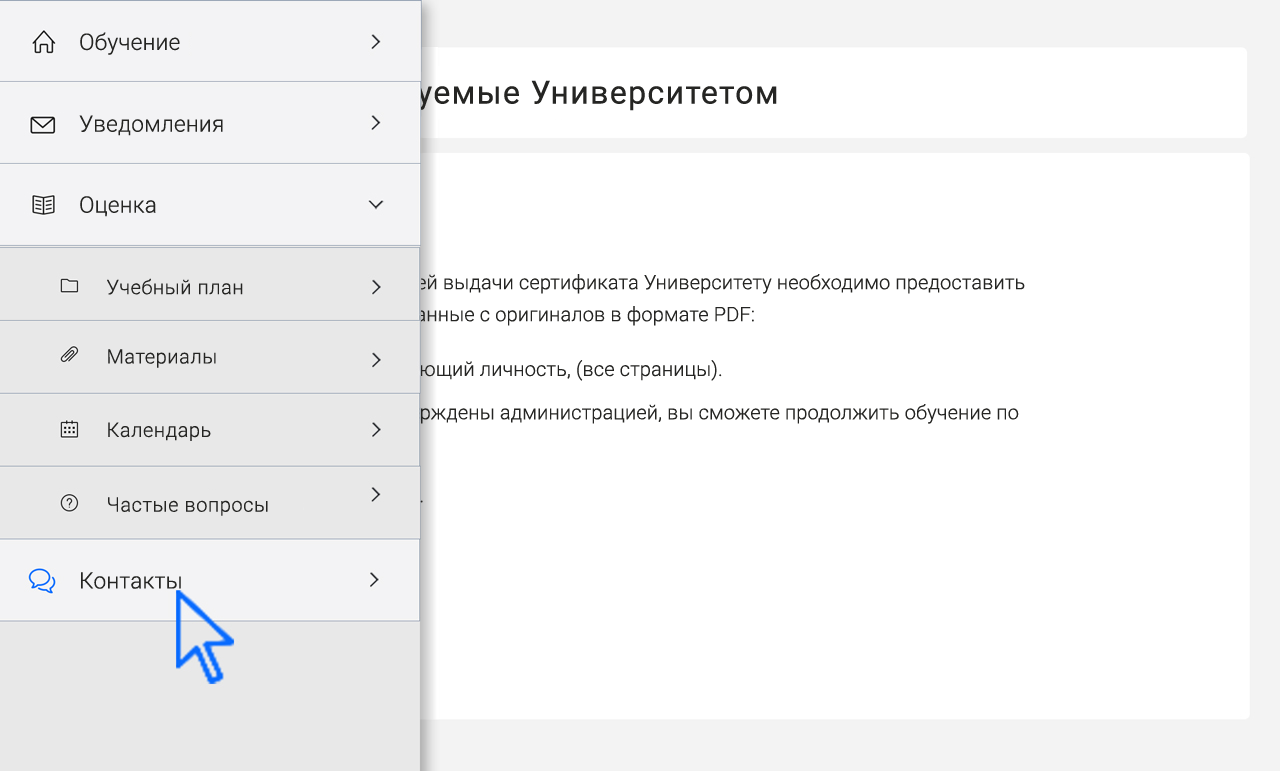Go to Частые вопросы submenu item
This screenshot has width=1280, height=771.
click(210, 503)
